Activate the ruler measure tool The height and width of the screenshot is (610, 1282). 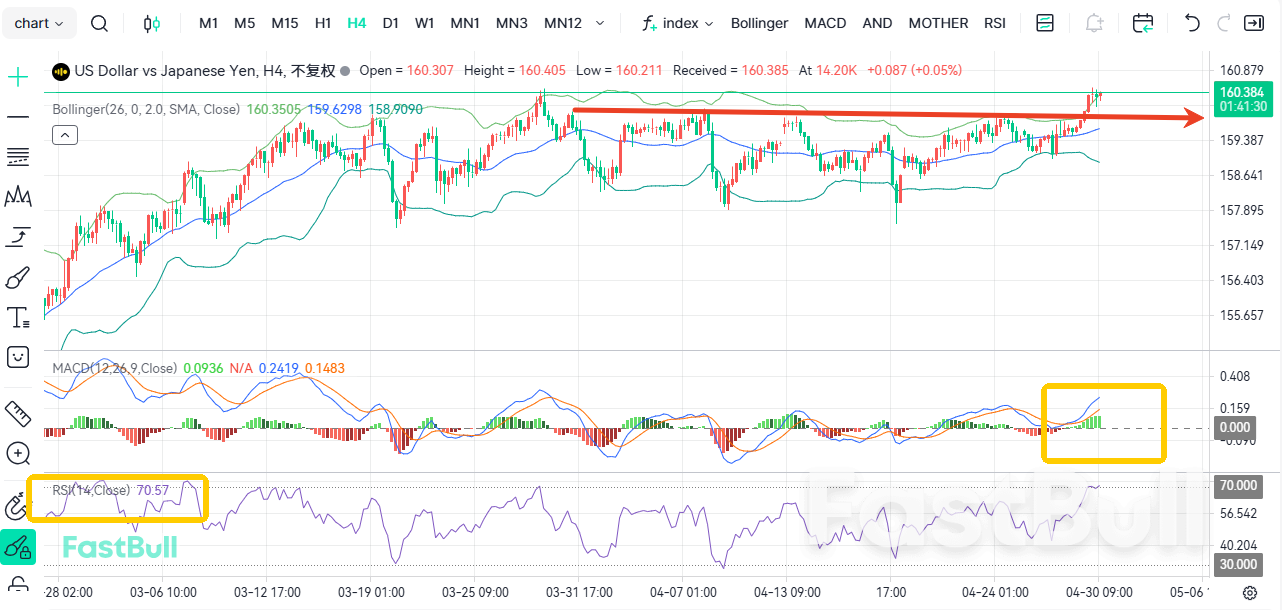click(18, 412)
